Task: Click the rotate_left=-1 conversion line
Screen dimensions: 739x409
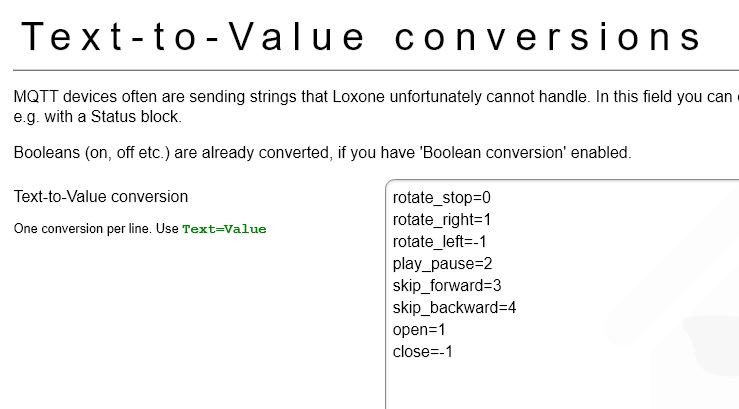Action: pos(439,242)
